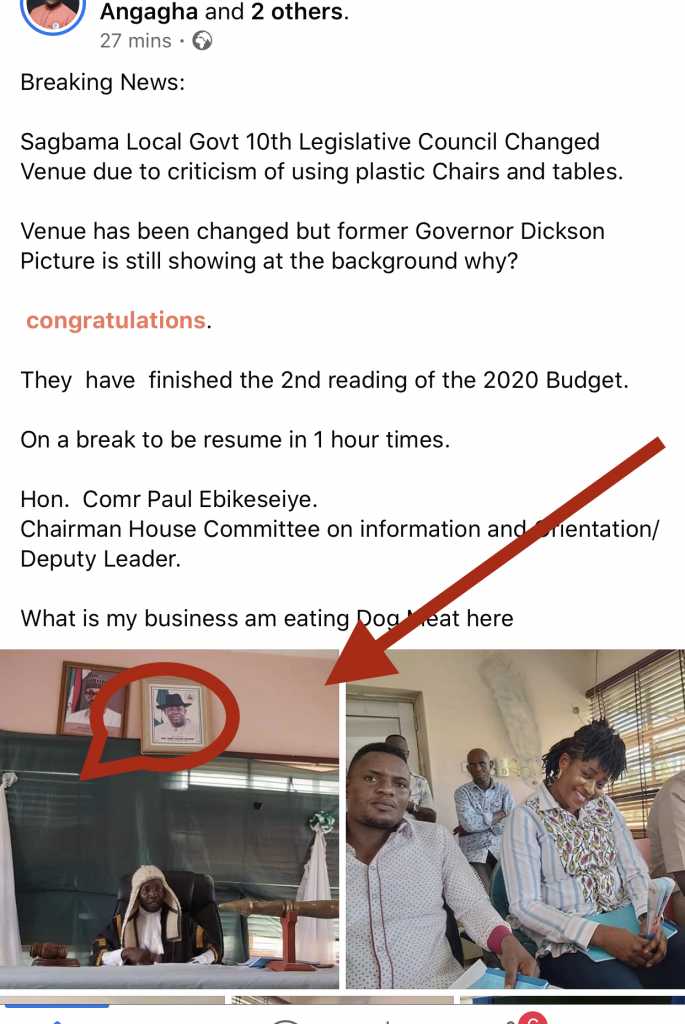
Task: Select the active home tab at the bottom
Action: click(x=56, y=1019)
